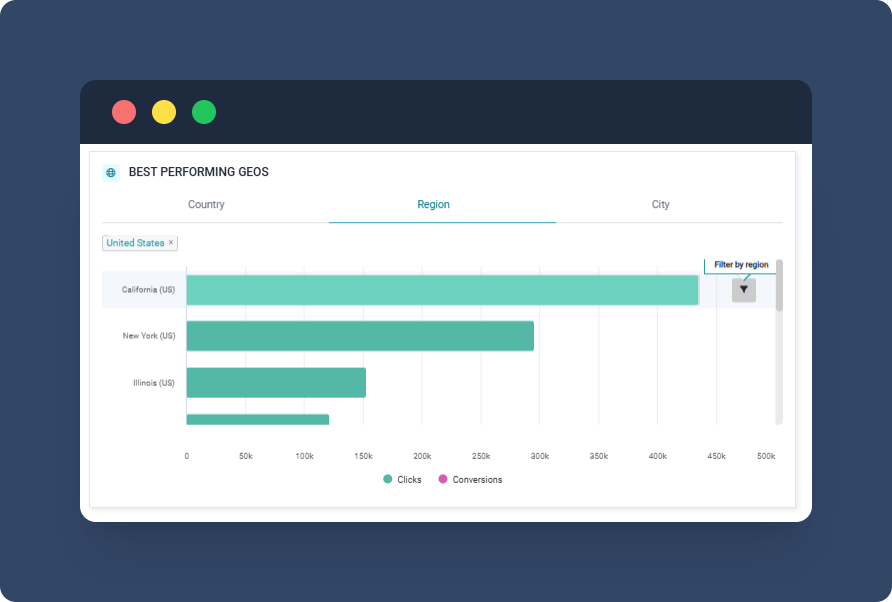This screenshot has width=892, height=602.
Task: Click the red window close dot
Action: coord(124,112)
